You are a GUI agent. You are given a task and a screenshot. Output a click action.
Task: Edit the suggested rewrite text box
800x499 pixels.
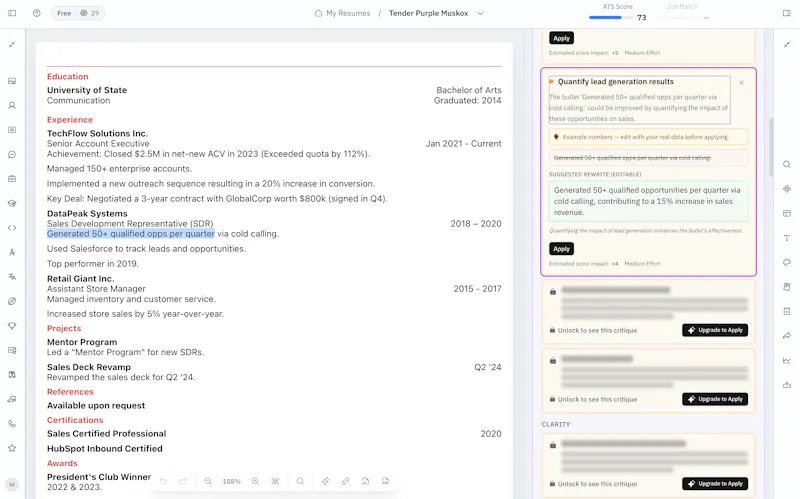[x=648, y=201]
